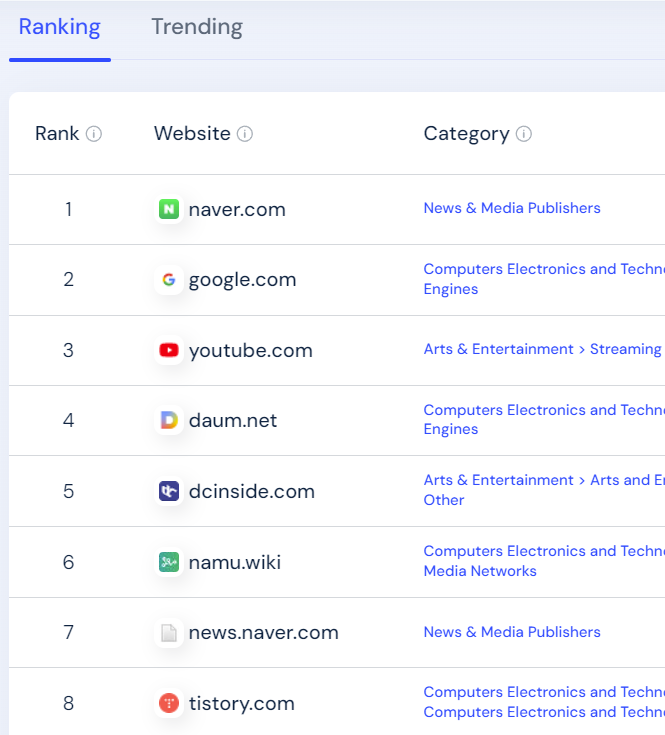Click the info icon next to Rank

pyautogui.click(x=94, y=134)
